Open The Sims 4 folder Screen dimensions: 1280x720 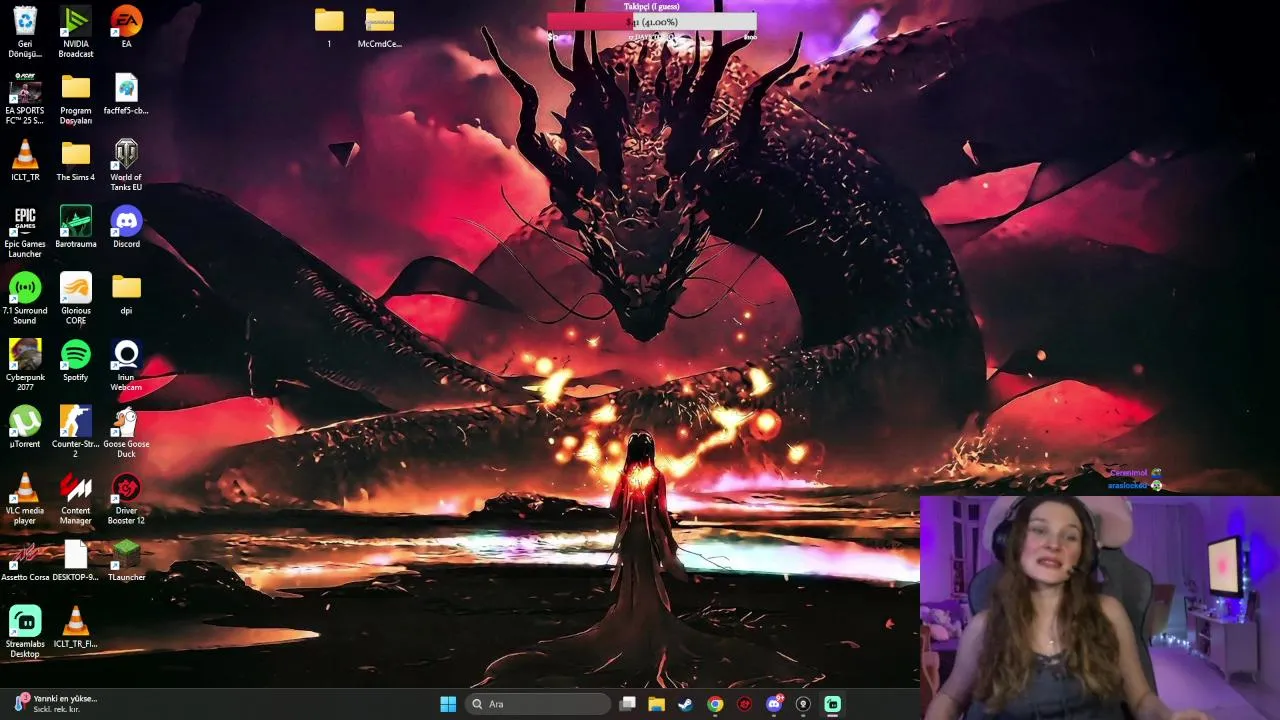76,160
